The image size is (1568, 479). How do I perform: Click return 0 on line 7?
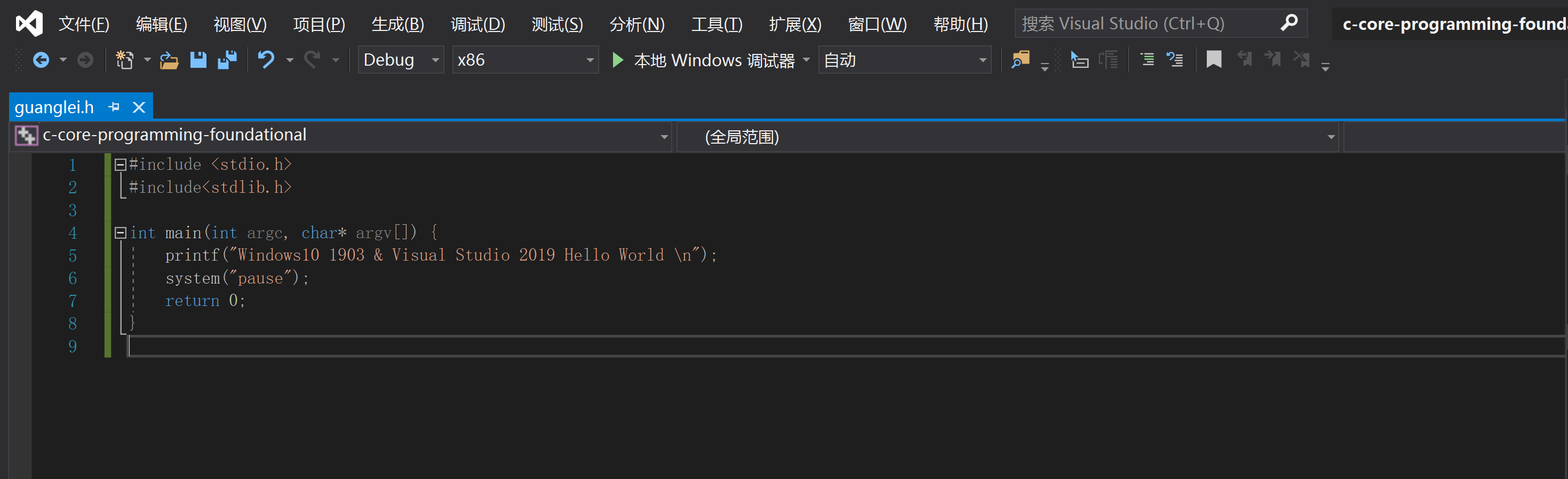pyautogui.click(x=204, y=301)
